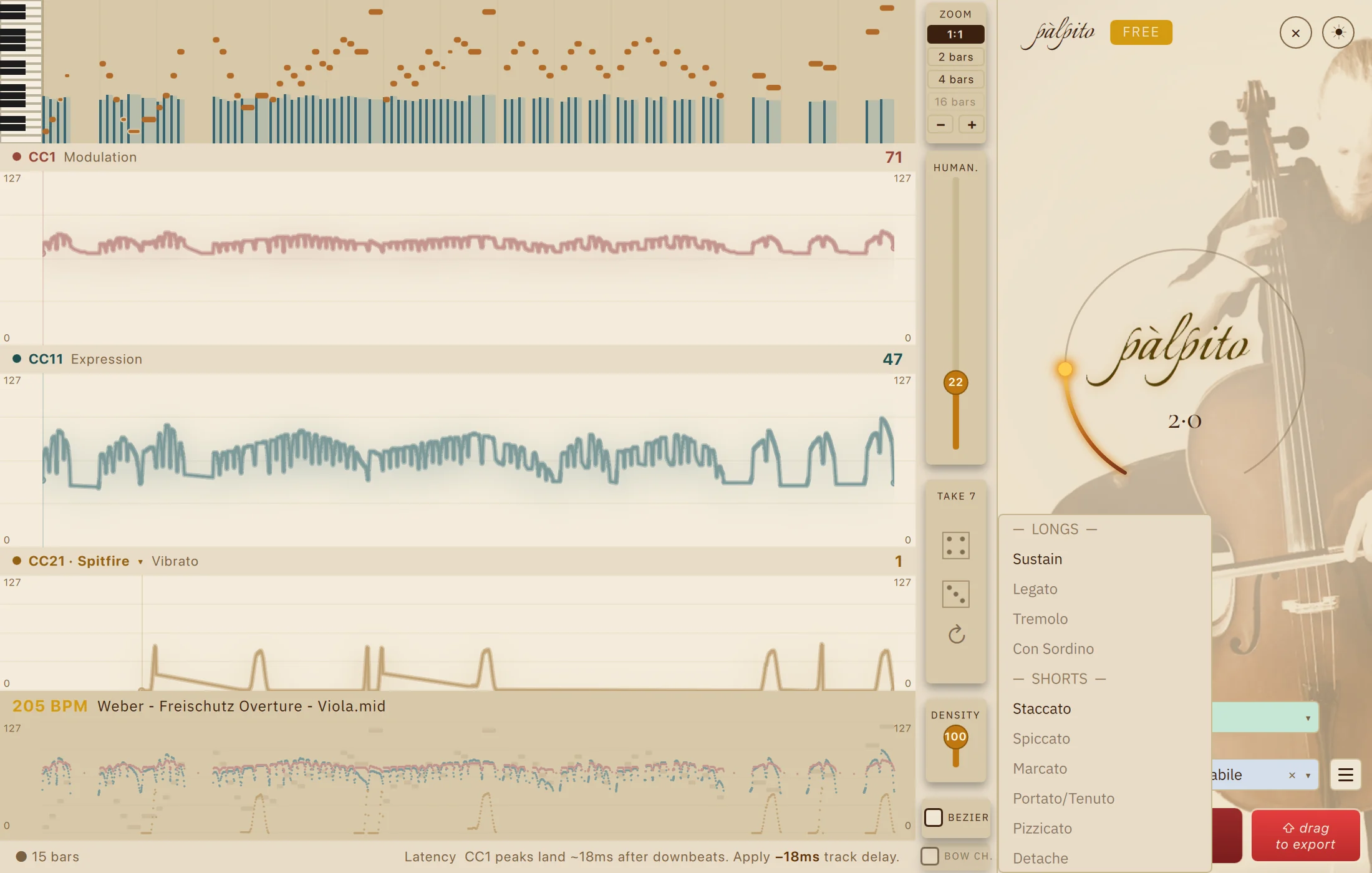Click the 'TAKE 7' label
Screen dimensions: 1372x873
point(956,496)
